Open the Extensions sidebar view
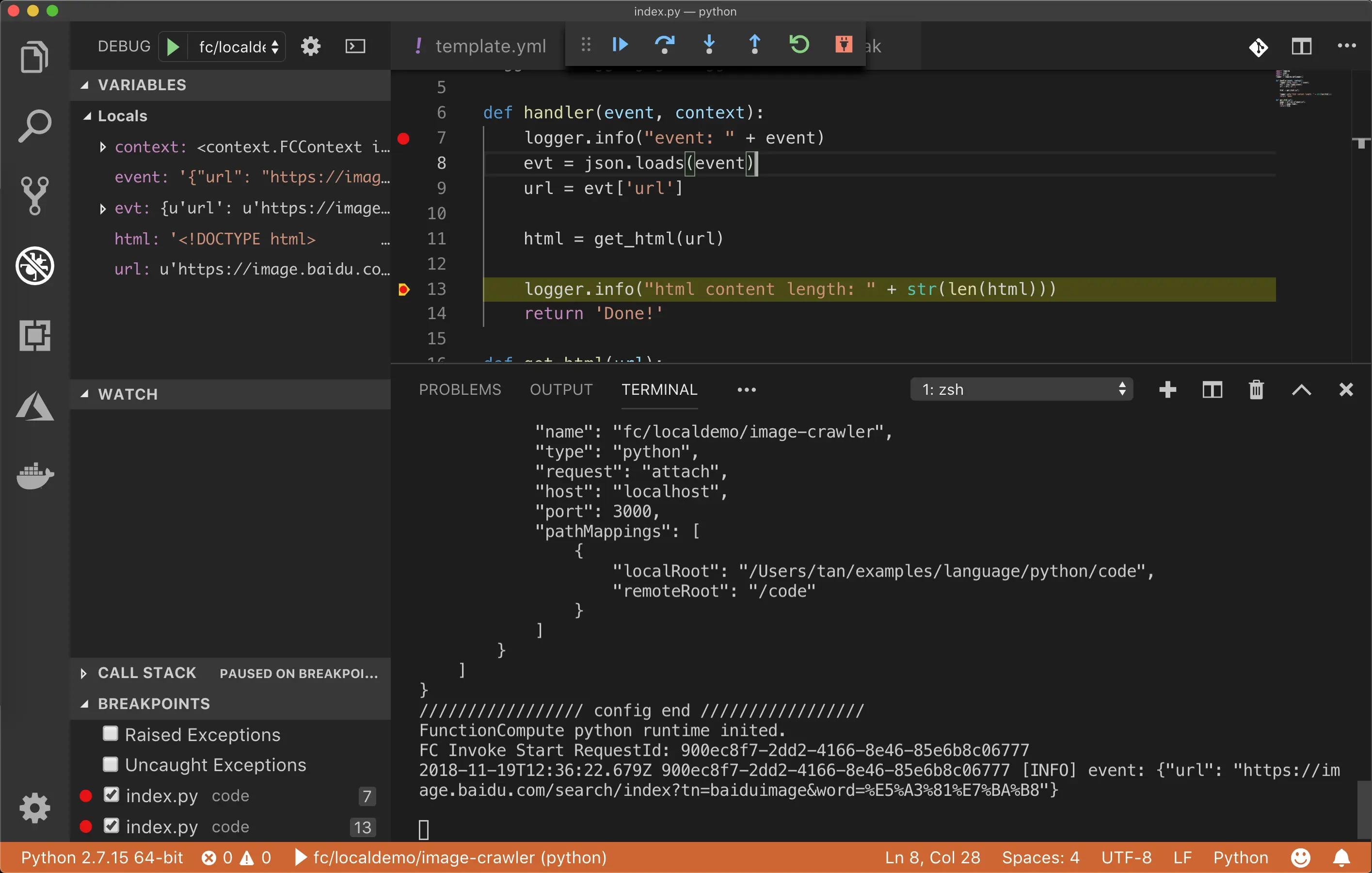The width and height of the screenshot is (1372, 873). (x=35, y=335)
